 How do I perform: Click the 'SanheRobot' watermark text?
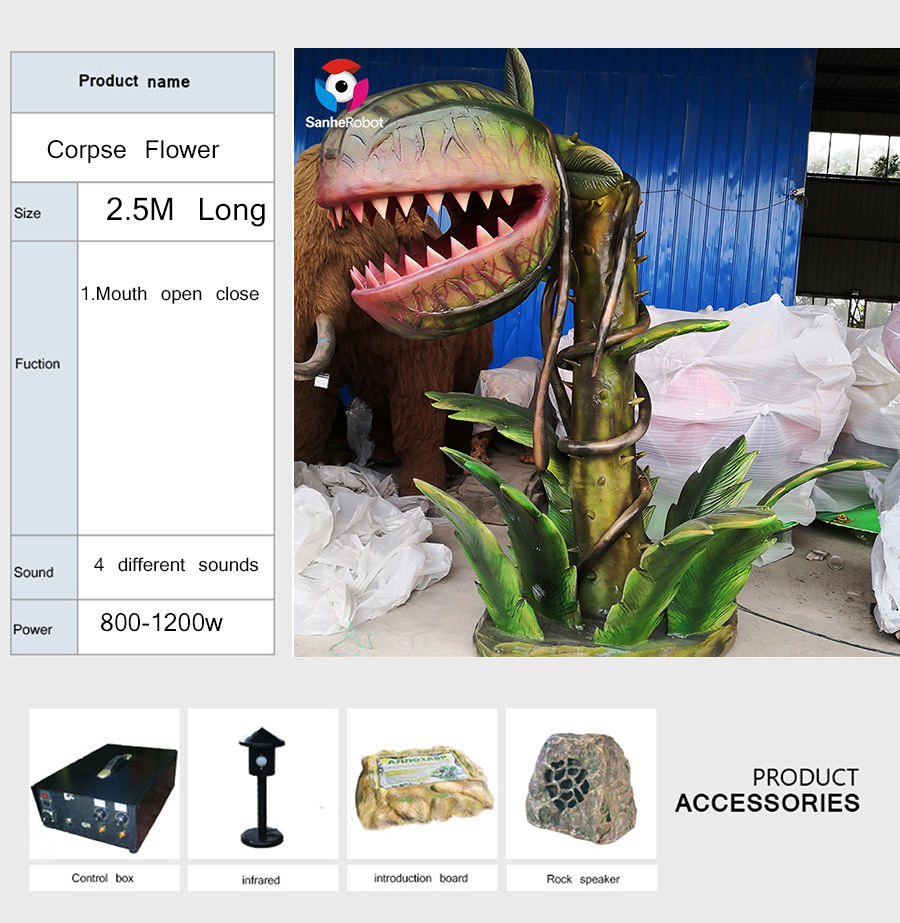(344, 122)
